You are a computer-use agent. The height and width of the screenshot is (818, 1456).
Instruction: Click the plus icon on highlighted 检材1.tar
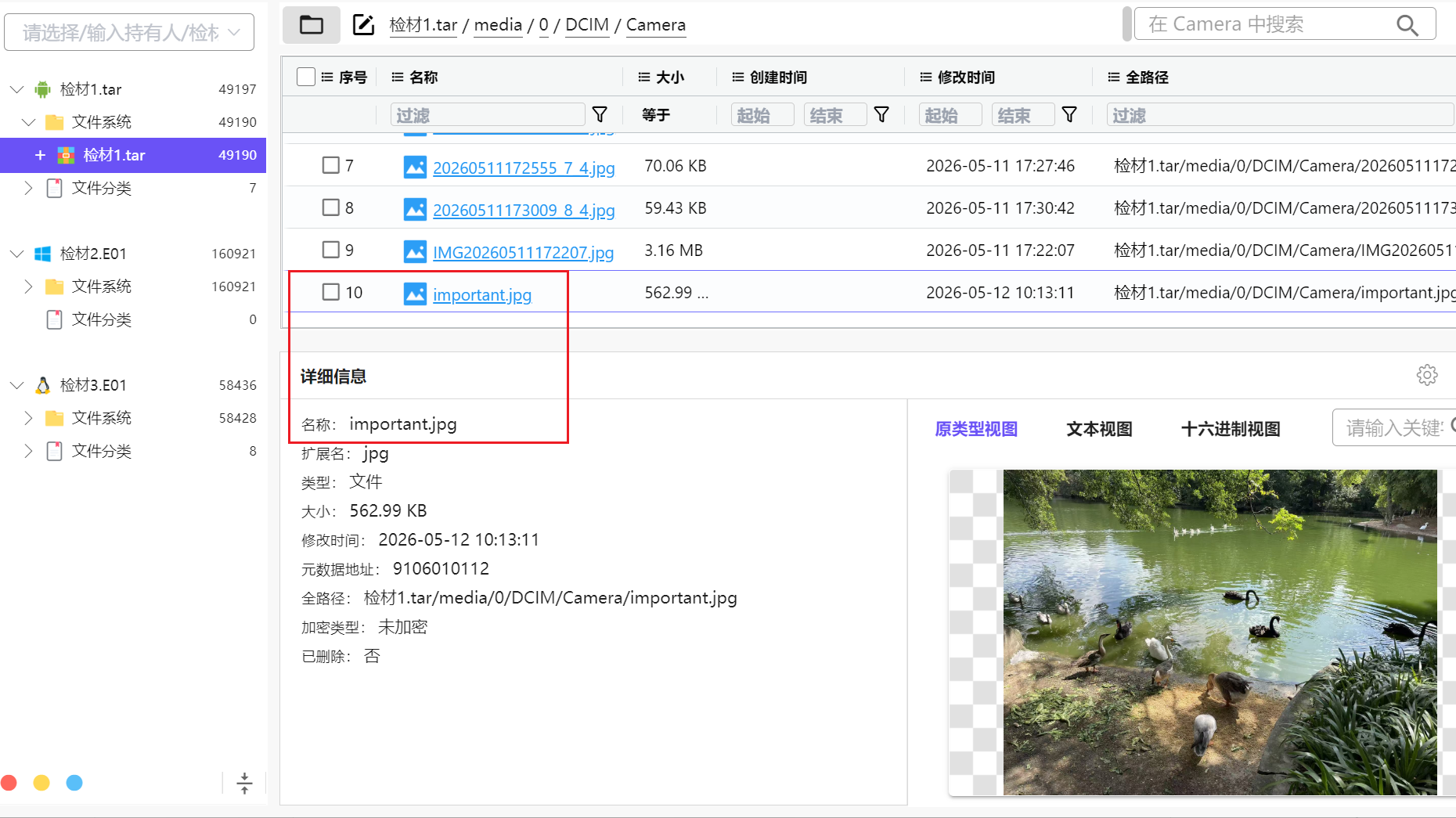pos(40,155)
